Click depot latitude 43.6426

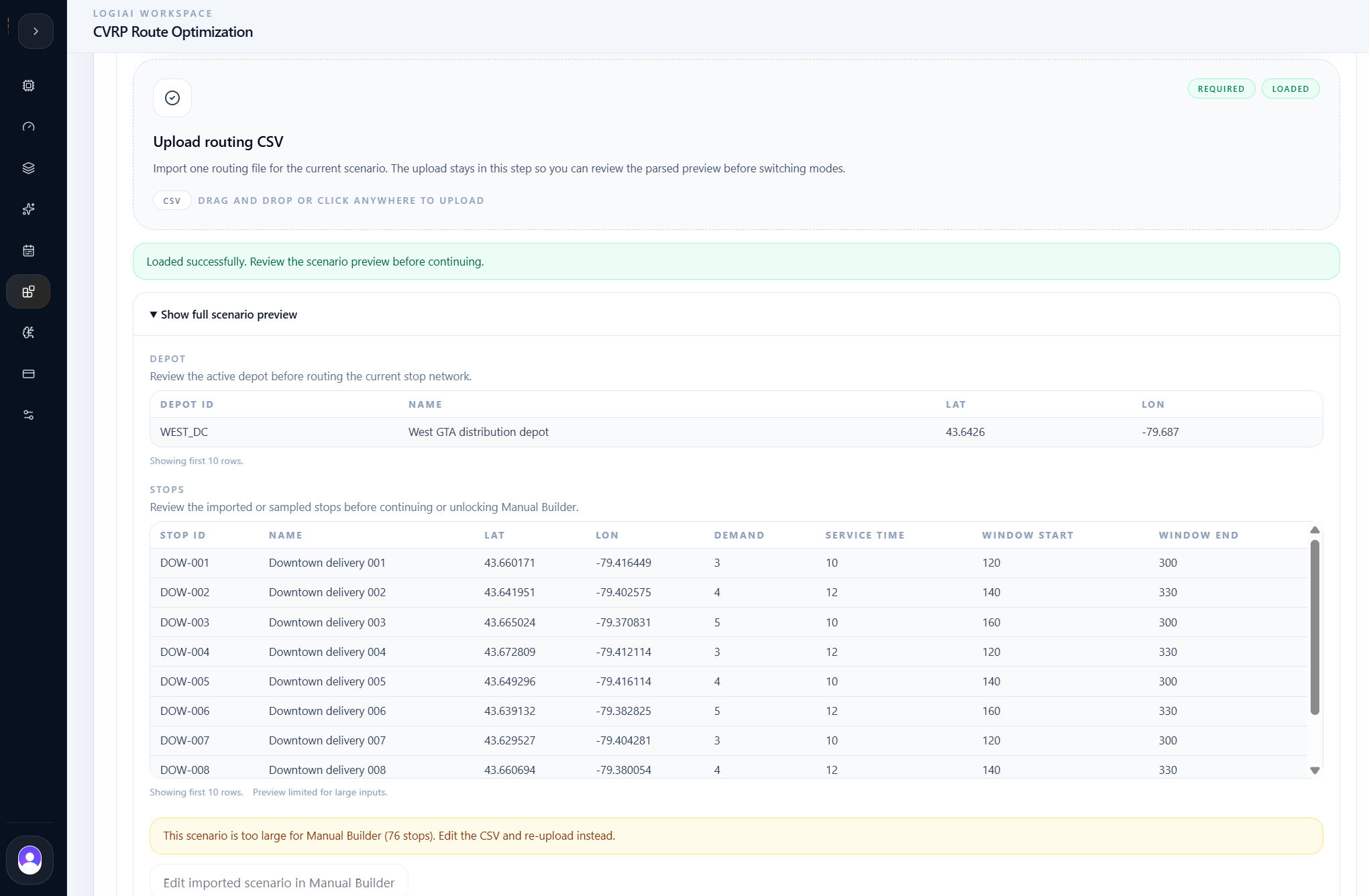tap(965, 432)
